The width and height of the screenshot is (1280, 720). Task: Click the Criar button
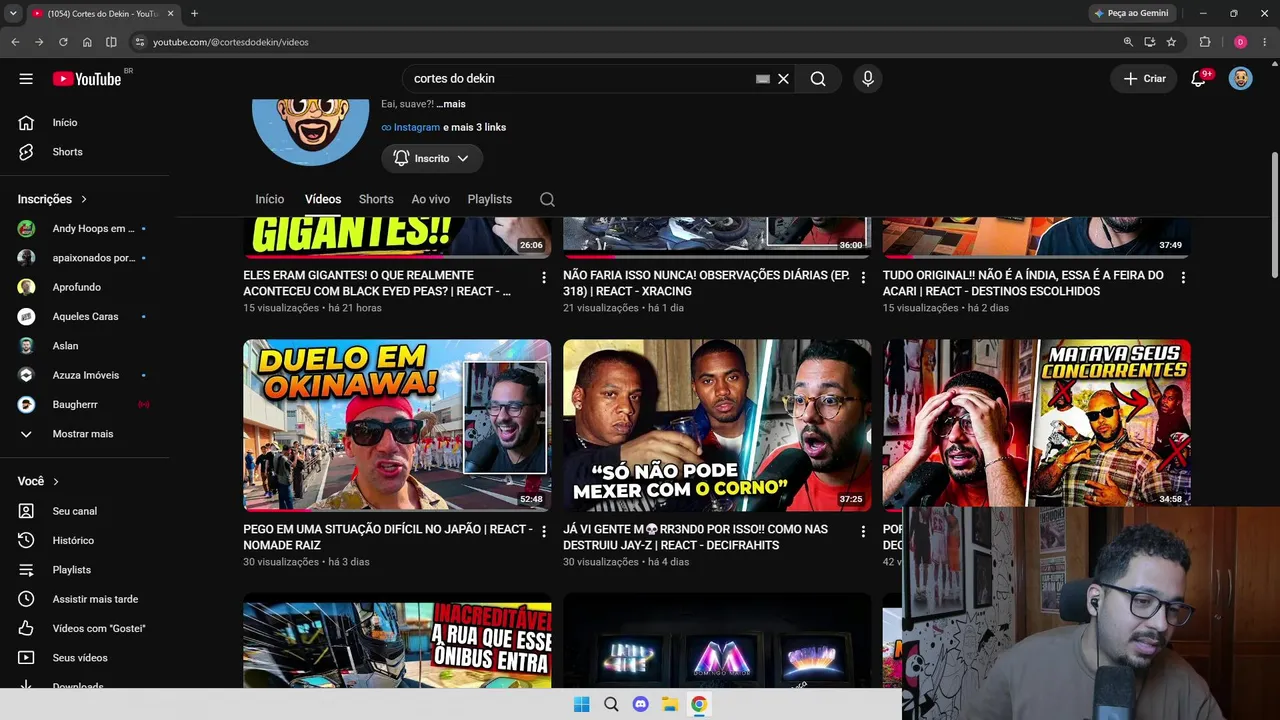(x=1144, y=79)
